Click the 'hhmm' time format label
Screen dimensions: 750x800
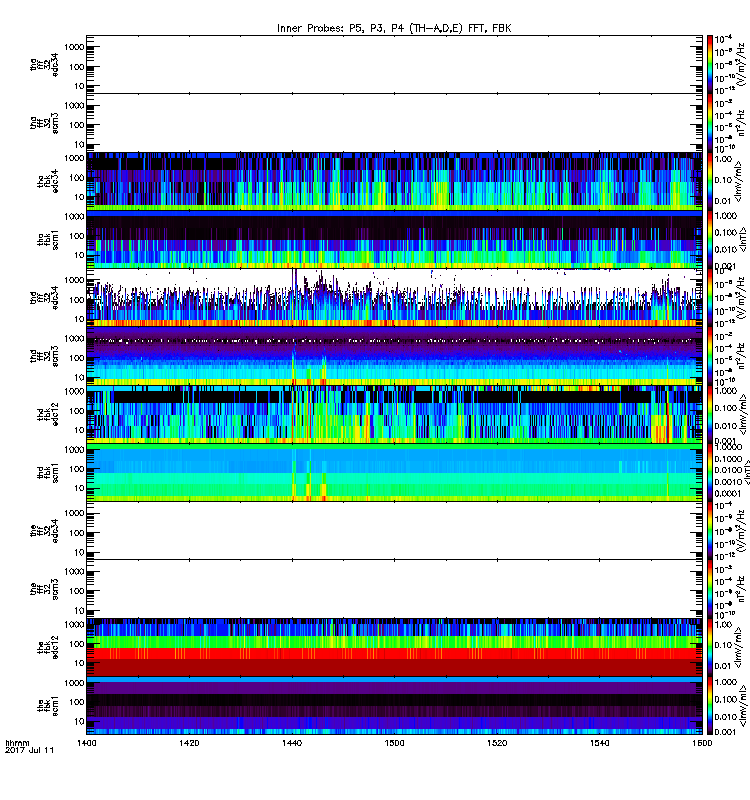pyautogui.click(x=17, y=743)
